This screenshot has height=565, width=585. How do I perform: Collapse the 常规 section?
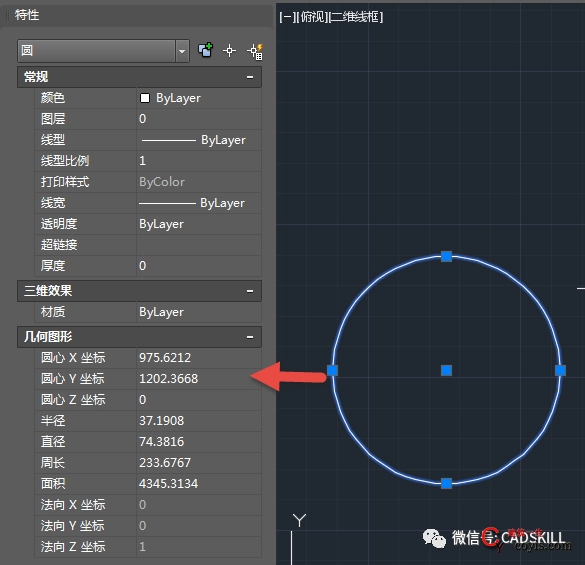[x=250, y=77]
